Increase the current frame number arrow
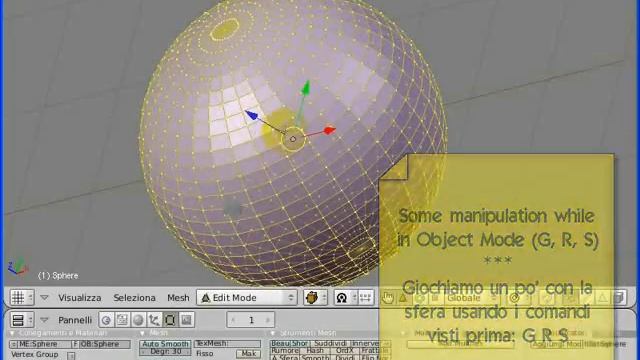Screen dimensions: 640x360 (x=268, y=320)
